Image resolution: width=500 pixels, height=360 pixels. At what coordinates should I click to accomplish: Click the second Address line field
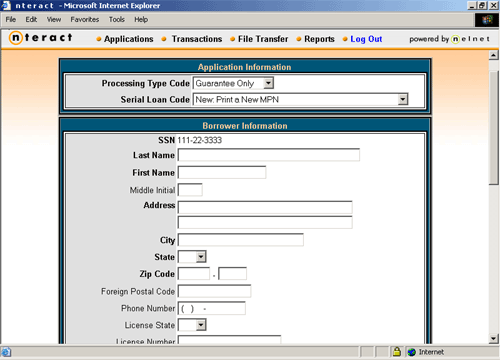[x=265, y=222]
